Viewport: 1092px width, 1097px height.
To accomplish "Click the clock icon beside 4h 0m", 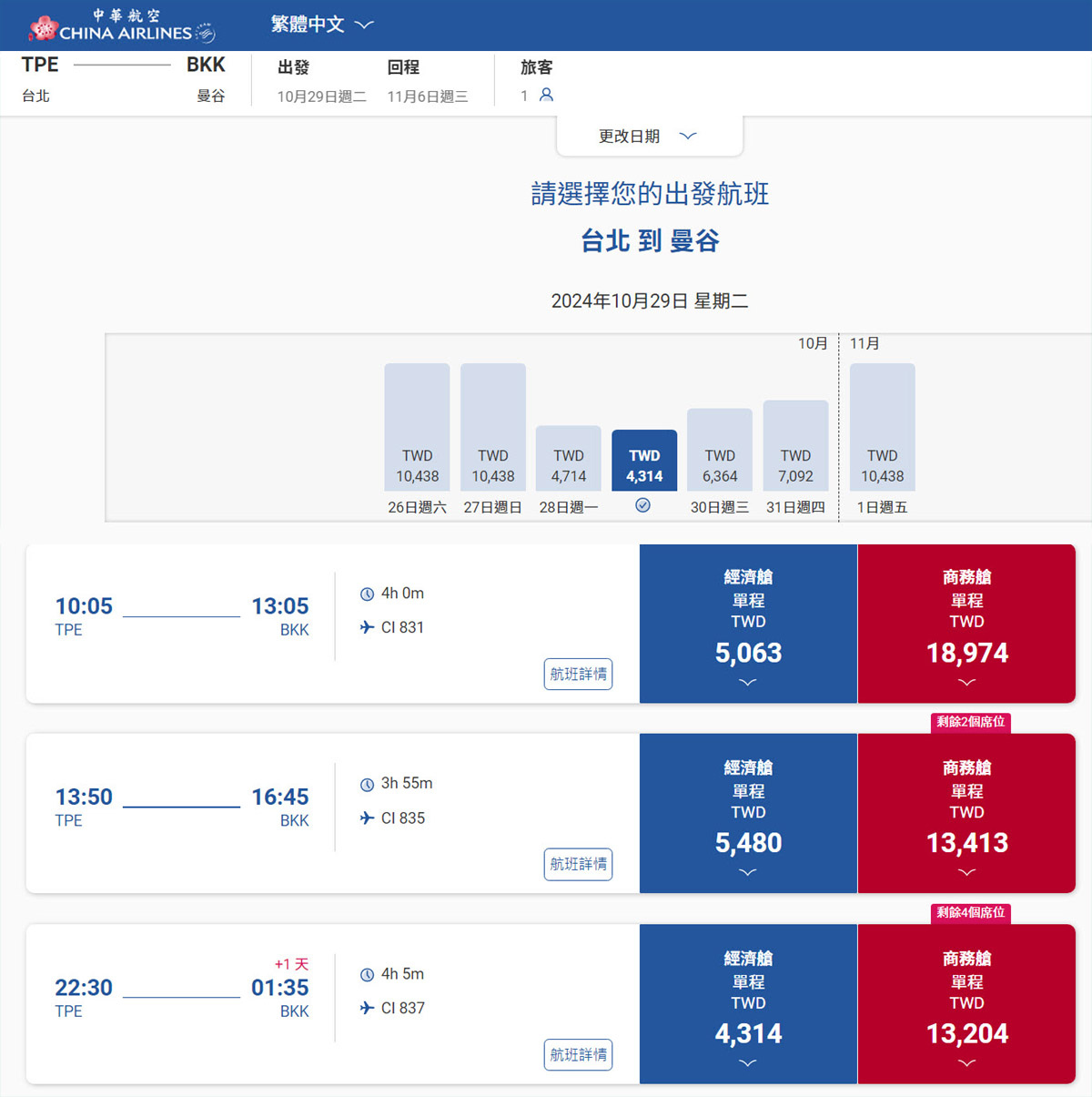I will click(x=367, y=594).
